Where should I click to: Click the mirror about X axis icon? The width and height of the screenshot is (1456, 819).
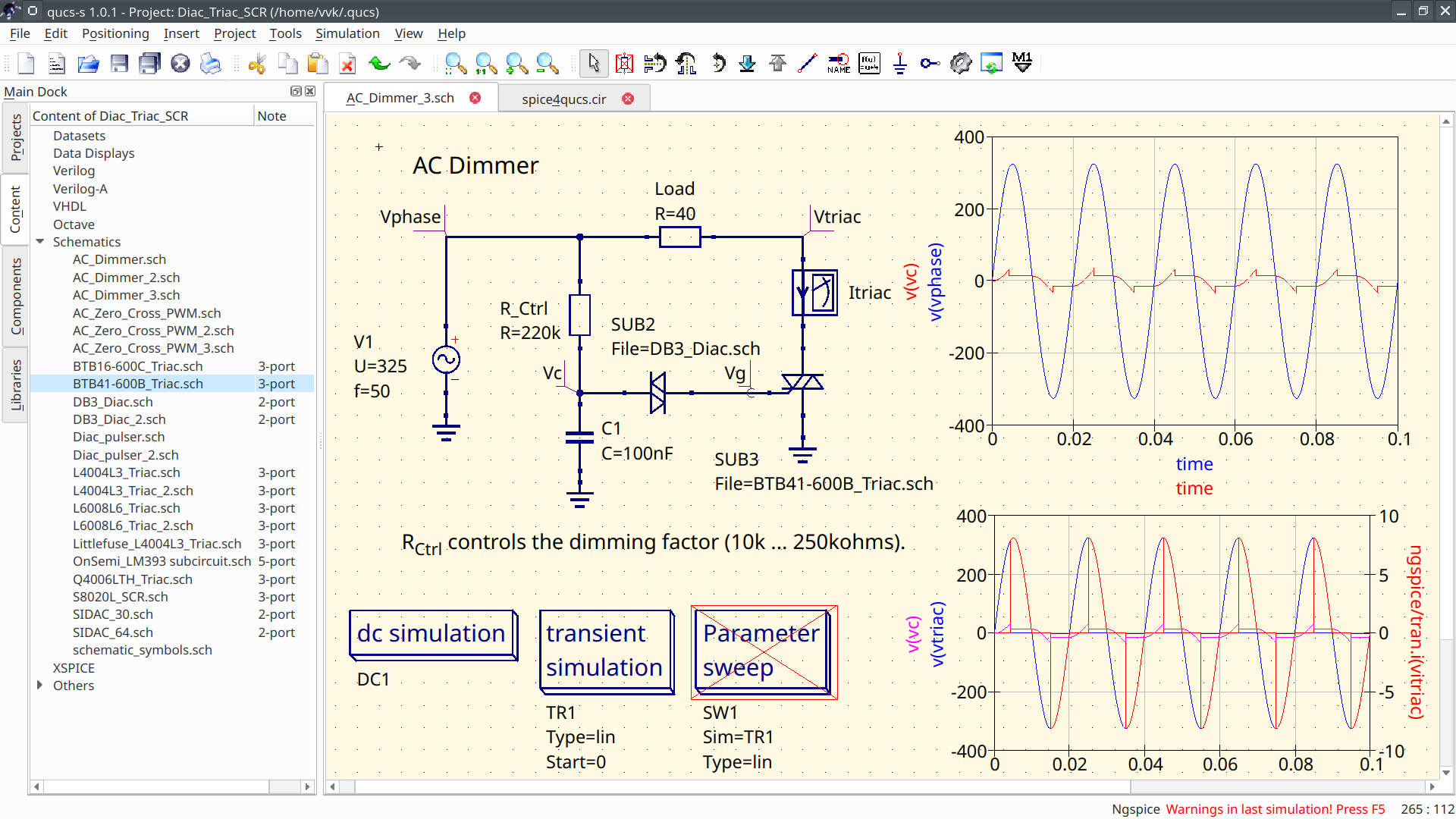tap(654, 64)
